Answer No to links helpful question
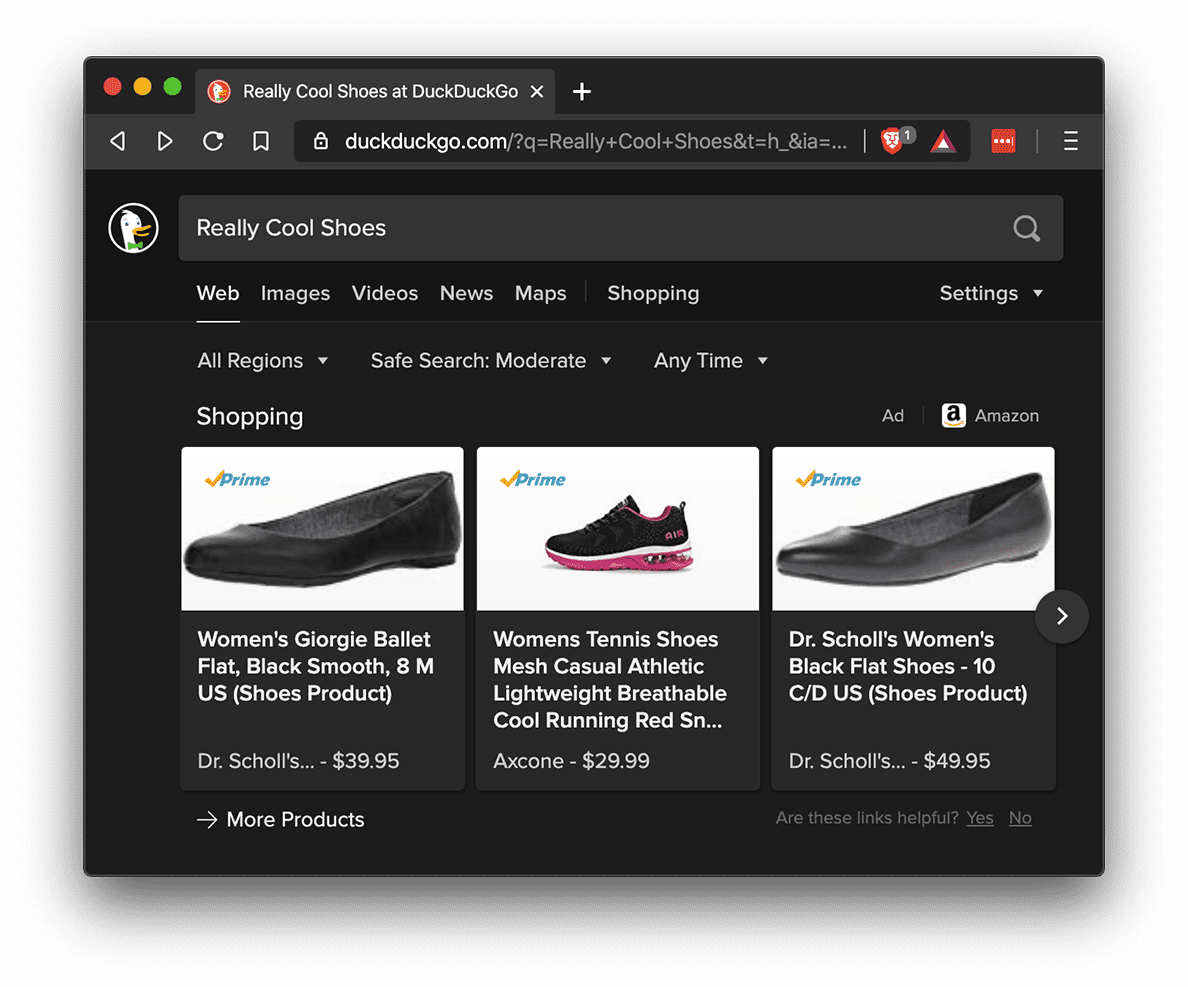The width and height of the screenshot is (1188, 987). coord(1020,818)
